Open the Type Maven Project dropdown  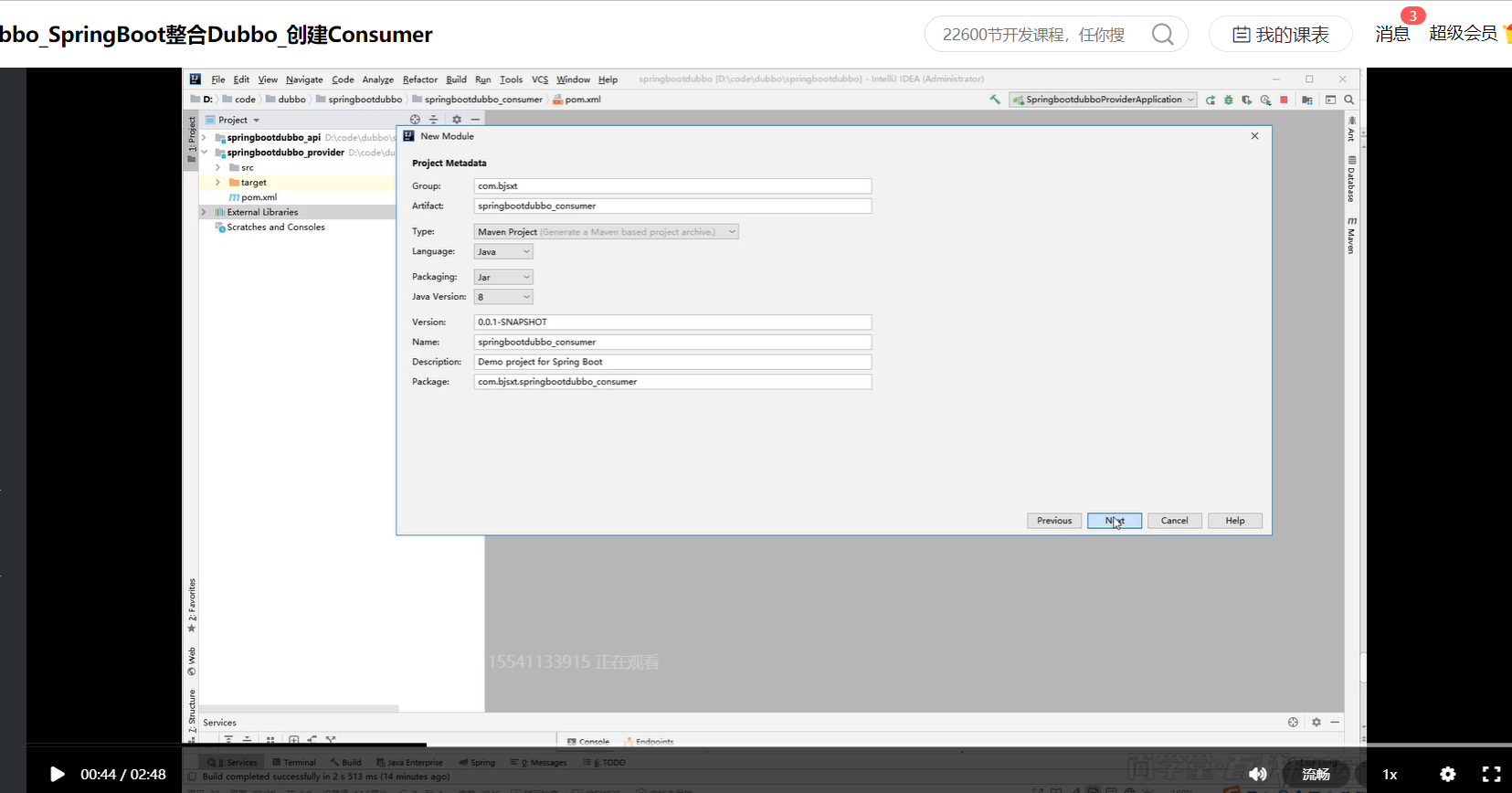[606, 232]
